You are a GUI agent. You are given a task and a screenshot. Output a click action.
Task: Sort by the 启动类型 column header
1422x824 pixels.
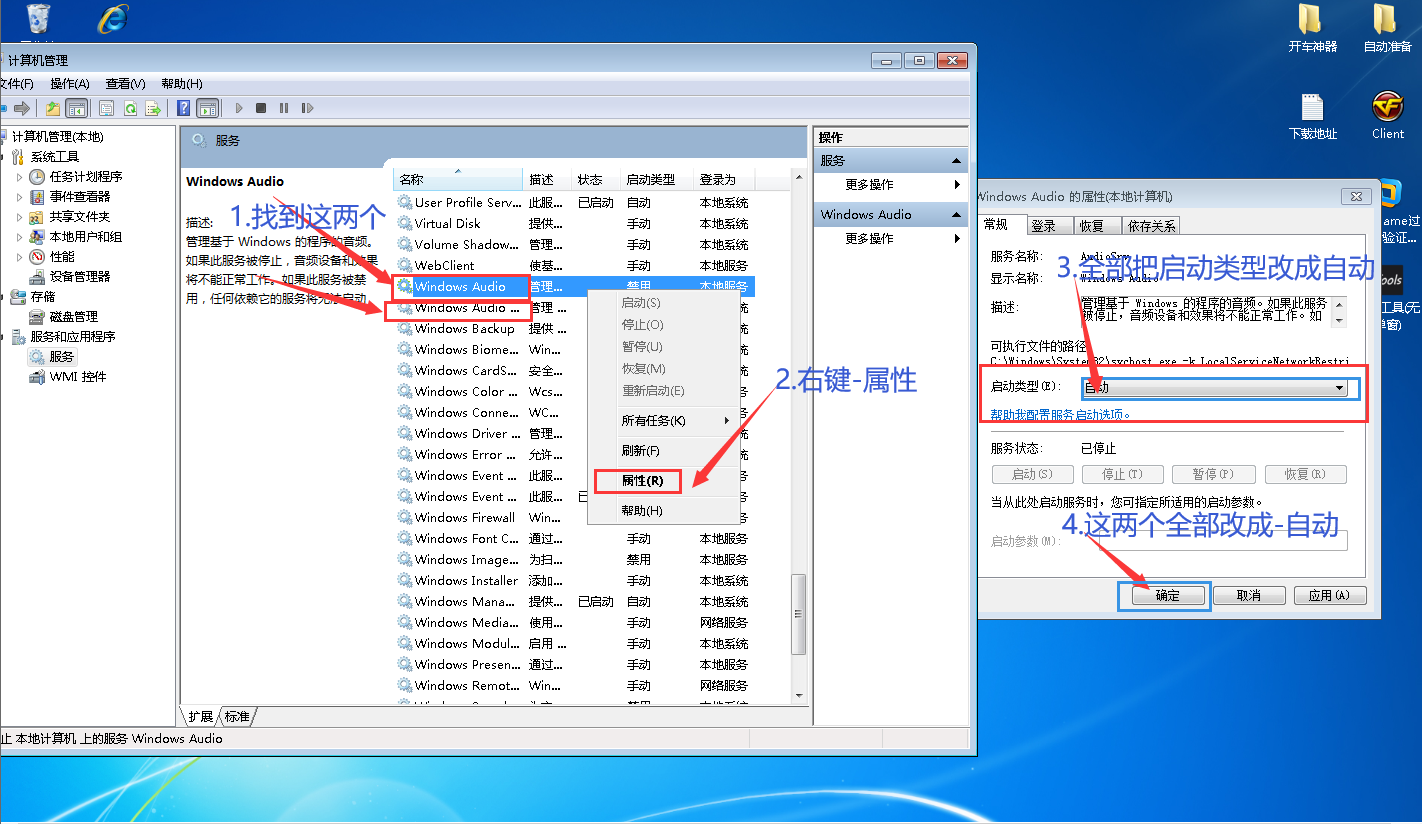click(x=657, y=180)
